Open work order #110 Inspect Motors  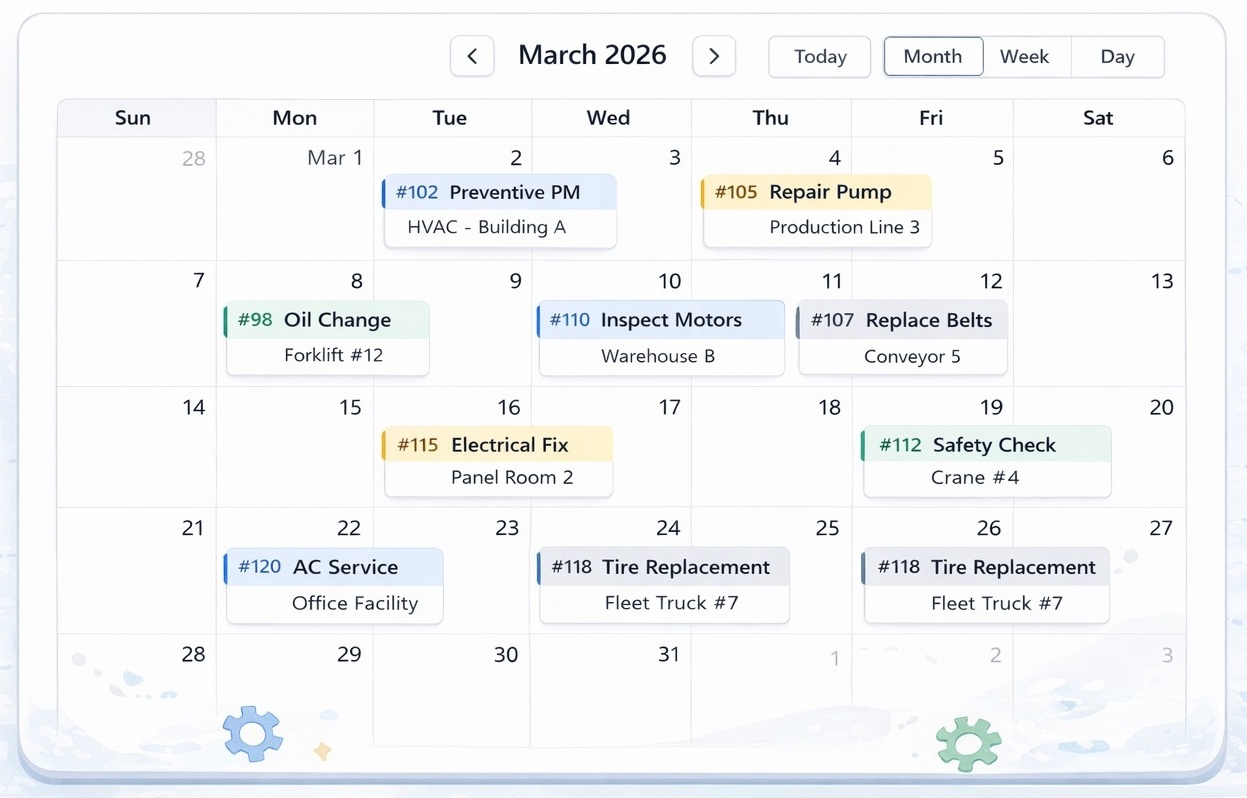click(661, 338)
